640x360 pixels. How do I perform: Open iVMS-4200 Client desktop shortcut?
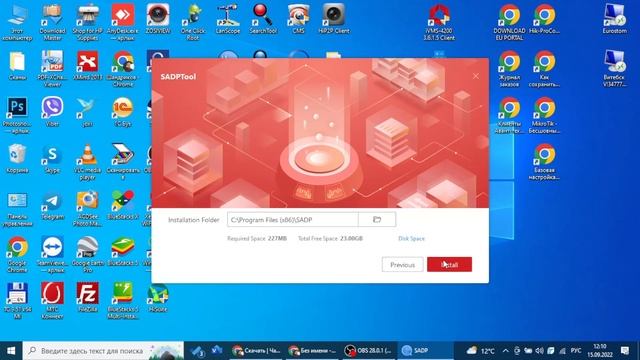[439, 22]
